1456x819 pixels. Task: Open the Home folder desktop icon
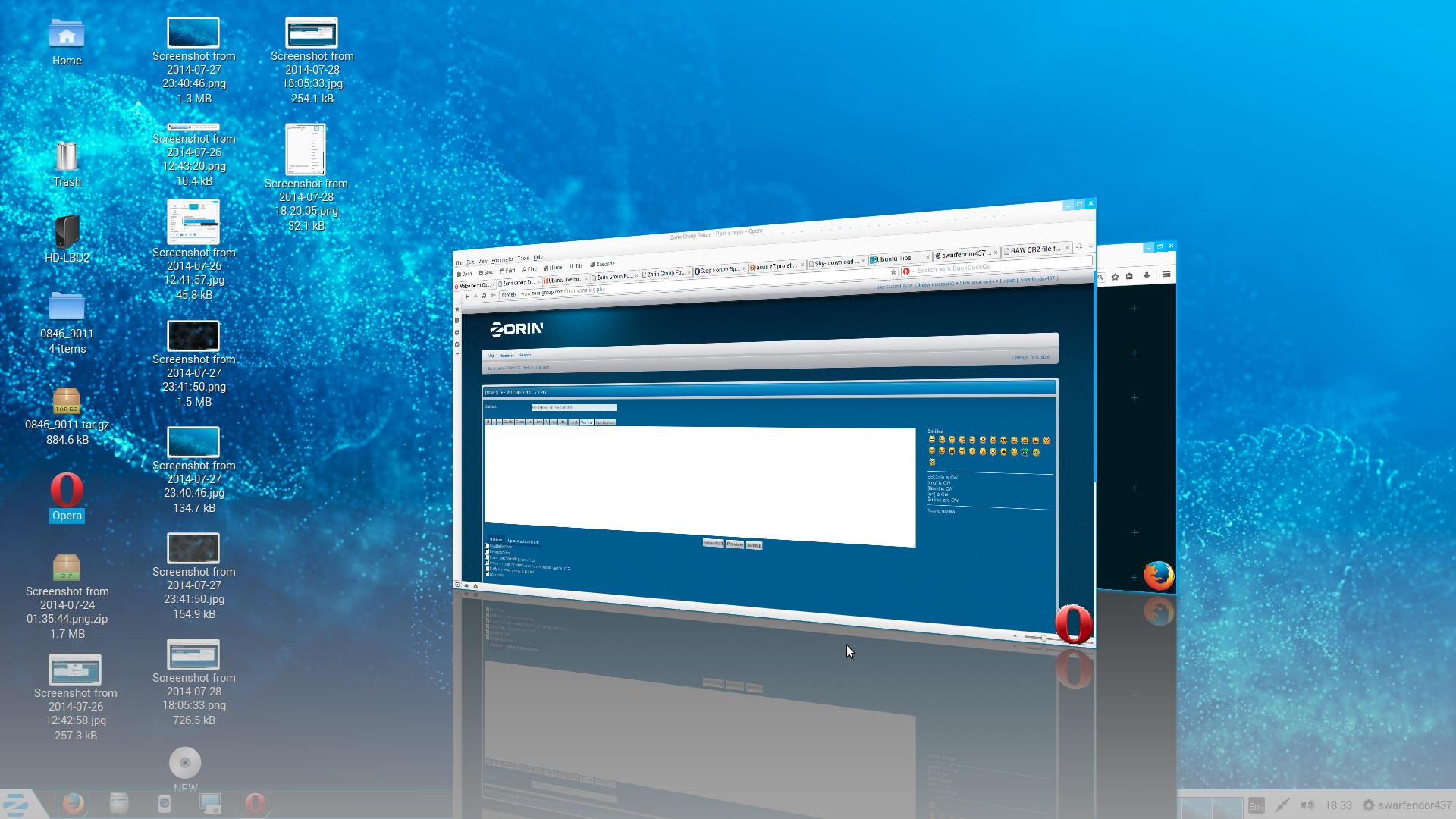67,34
